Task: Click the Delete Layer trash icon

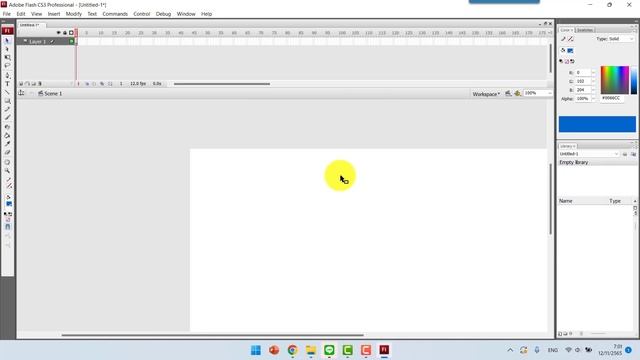Action: tap(40, 84)
